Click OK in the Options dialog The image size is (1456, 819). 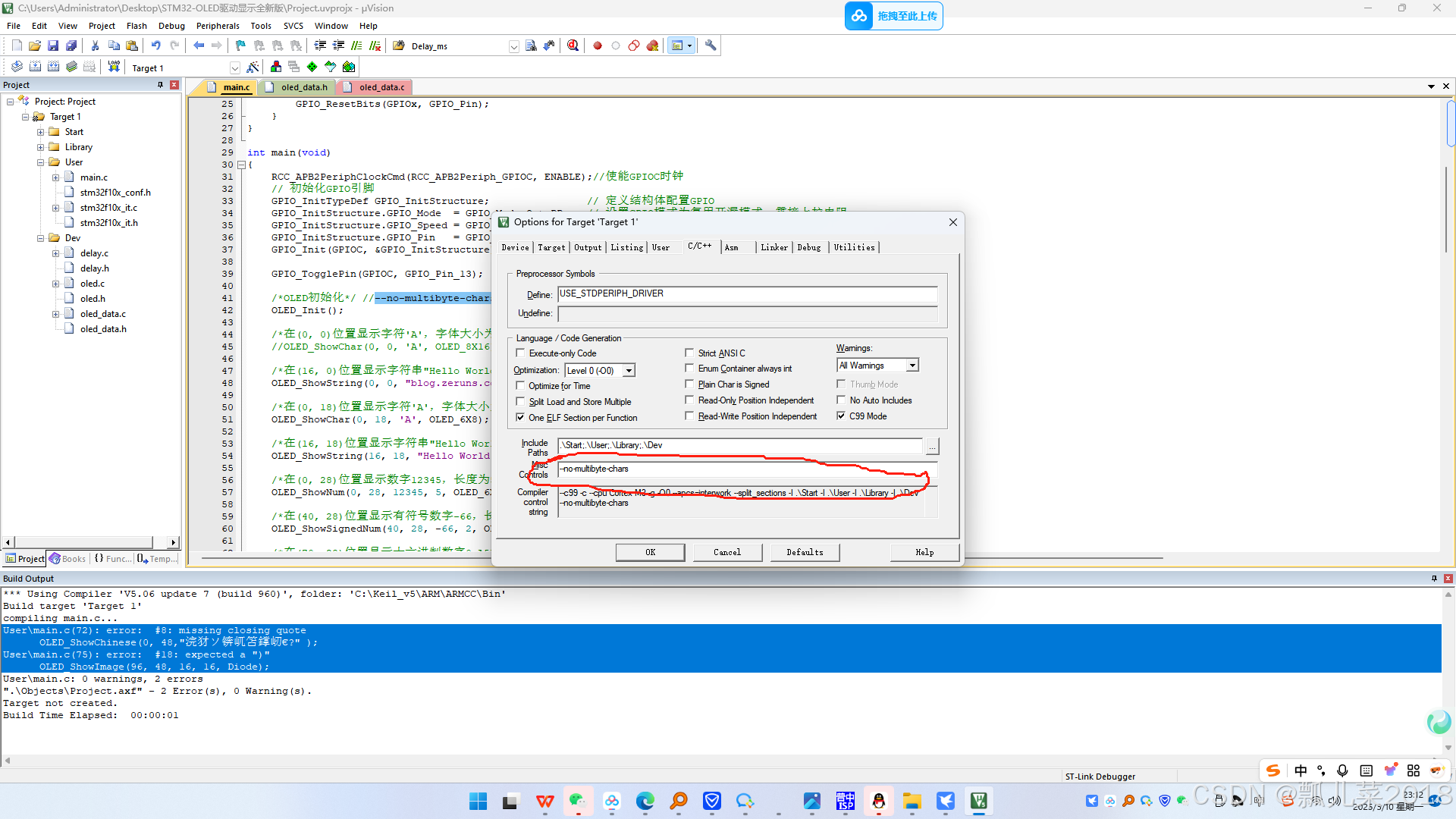tap(650, 552)
